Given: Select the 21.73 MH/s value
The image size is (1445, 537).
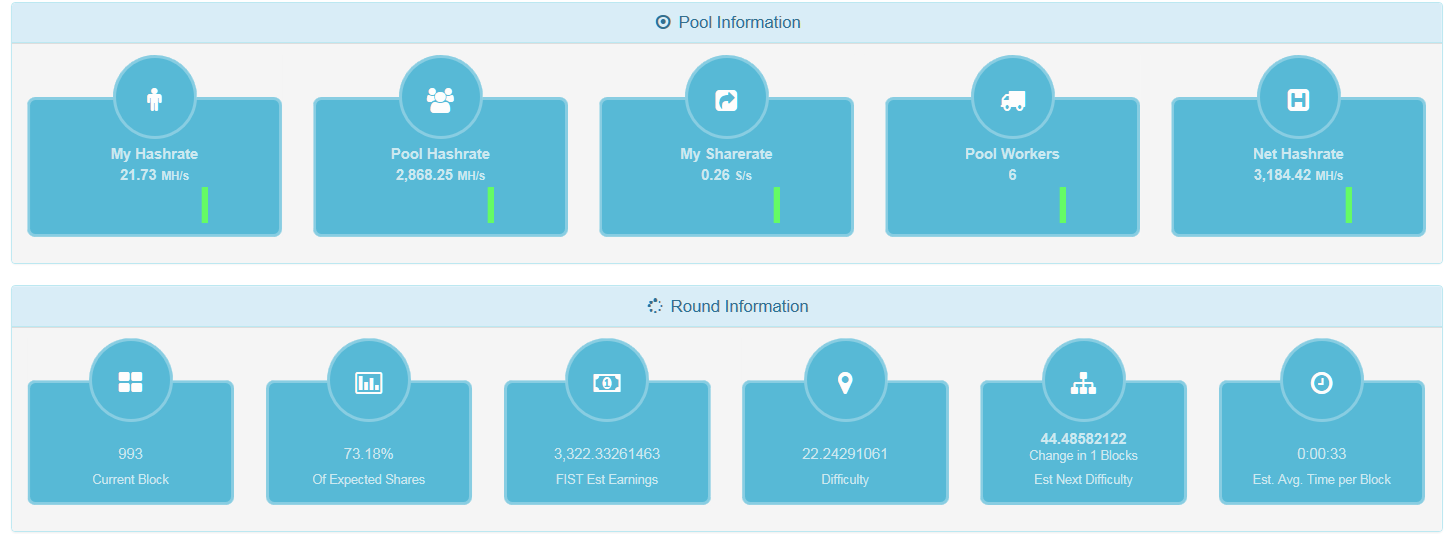Looking at the screenshot, I should coord(154,175).
